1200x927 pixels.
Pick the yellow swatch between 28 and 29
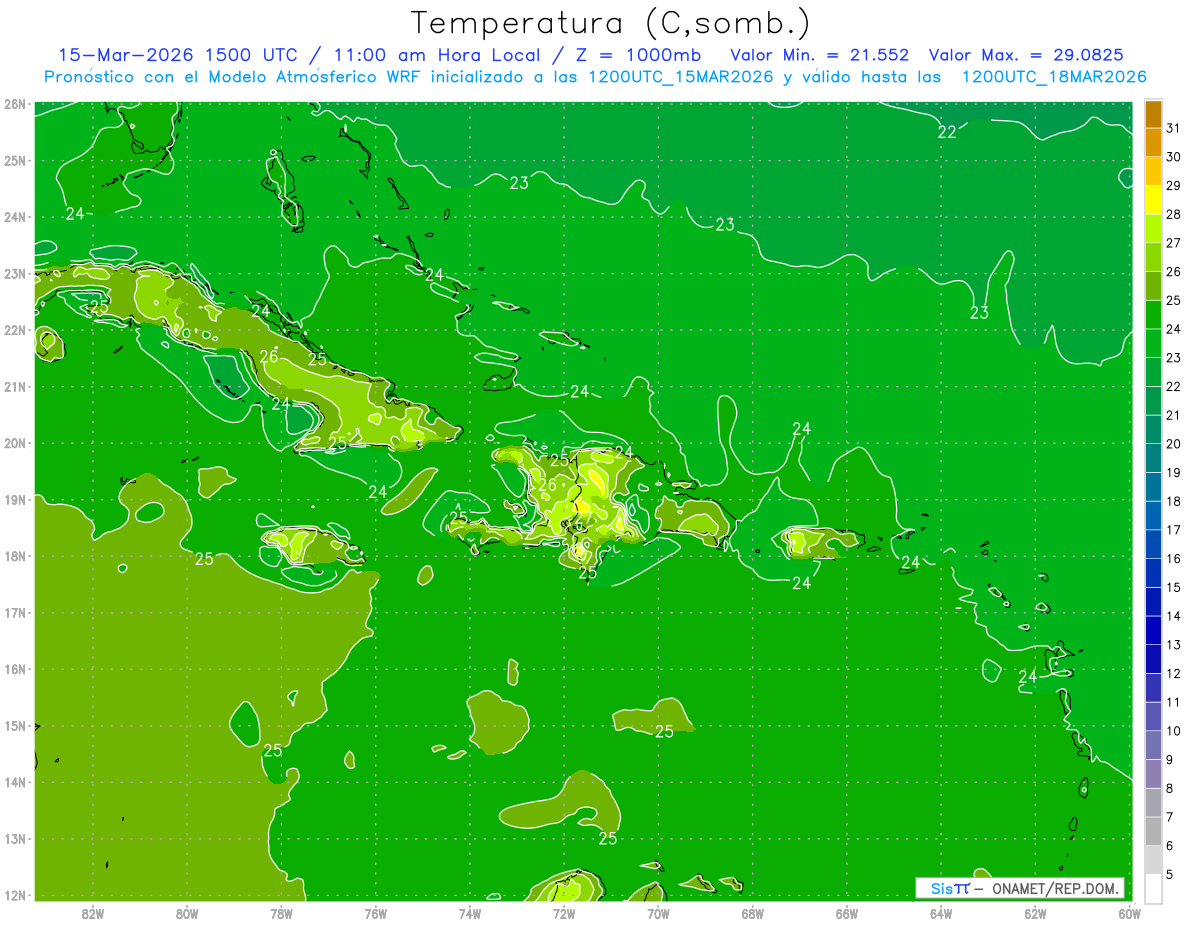point(1153,200)
